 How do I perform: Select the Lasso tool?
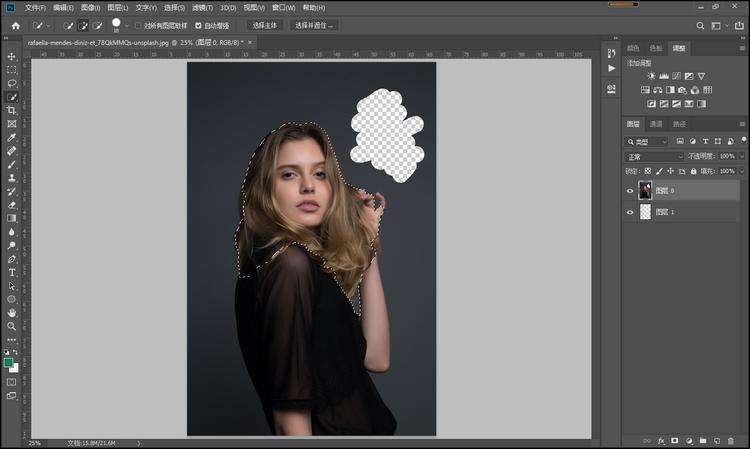pyautogui.click(x=12, y=84)
